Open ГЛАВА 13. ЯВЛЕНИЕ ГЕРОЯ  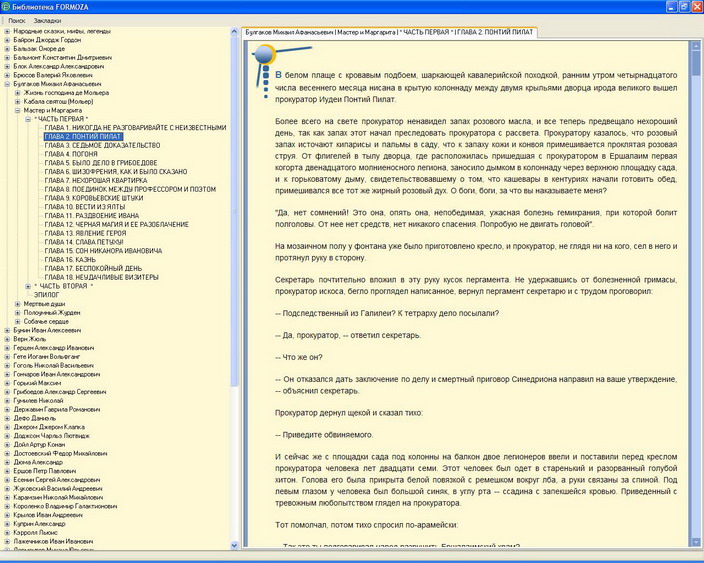point(85,233)
